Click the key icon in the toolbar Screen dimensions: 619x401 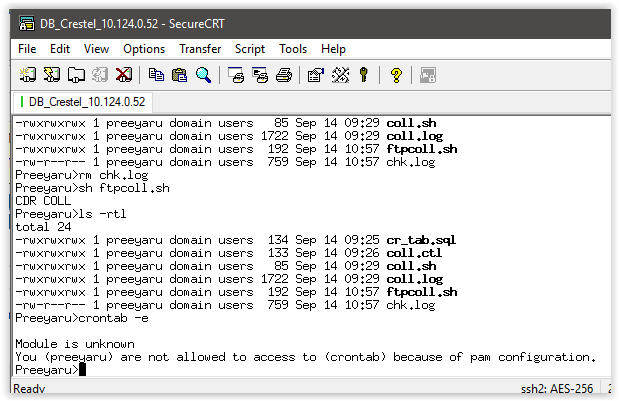click(x=364, y=74)
